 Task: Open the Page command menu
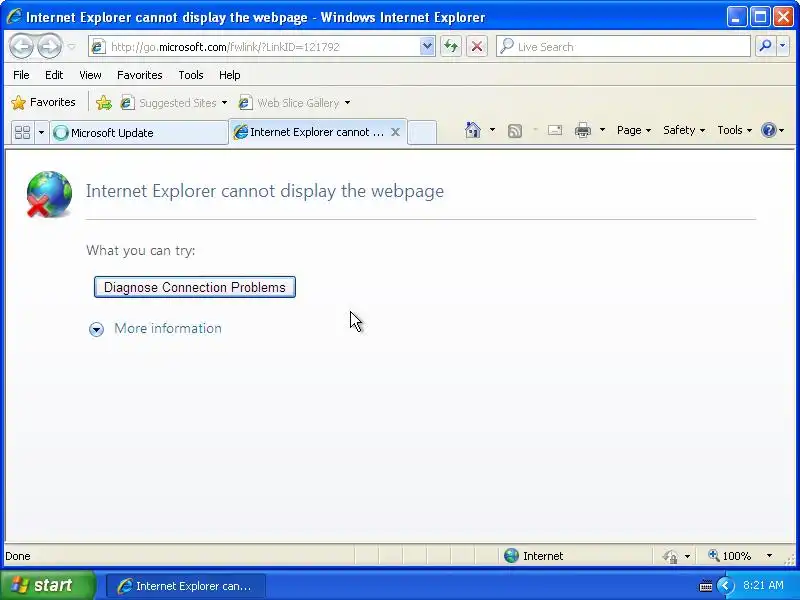pos(634,130)
